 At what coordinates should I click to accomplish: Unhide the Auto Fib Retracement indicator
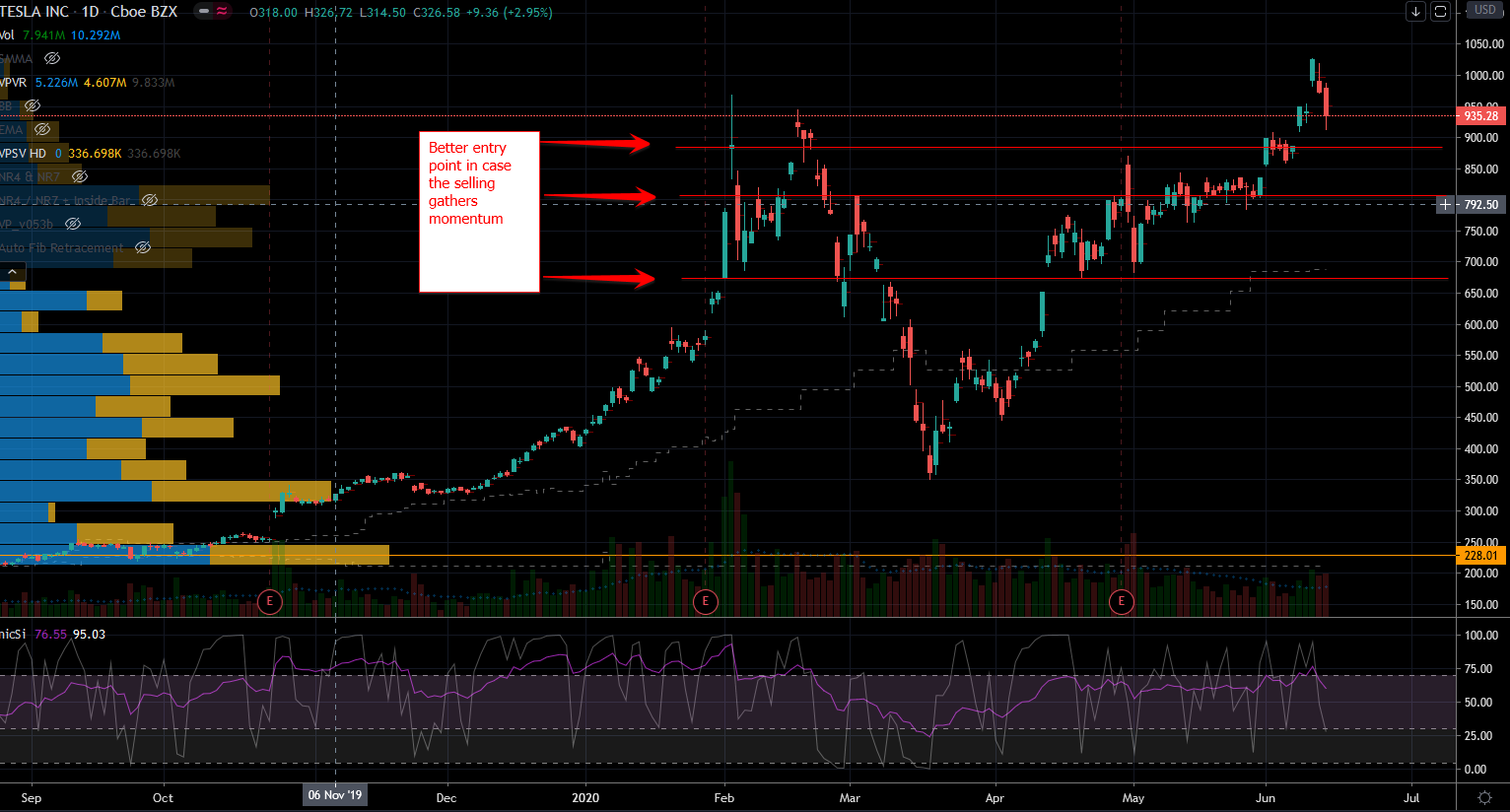point(143,247)
